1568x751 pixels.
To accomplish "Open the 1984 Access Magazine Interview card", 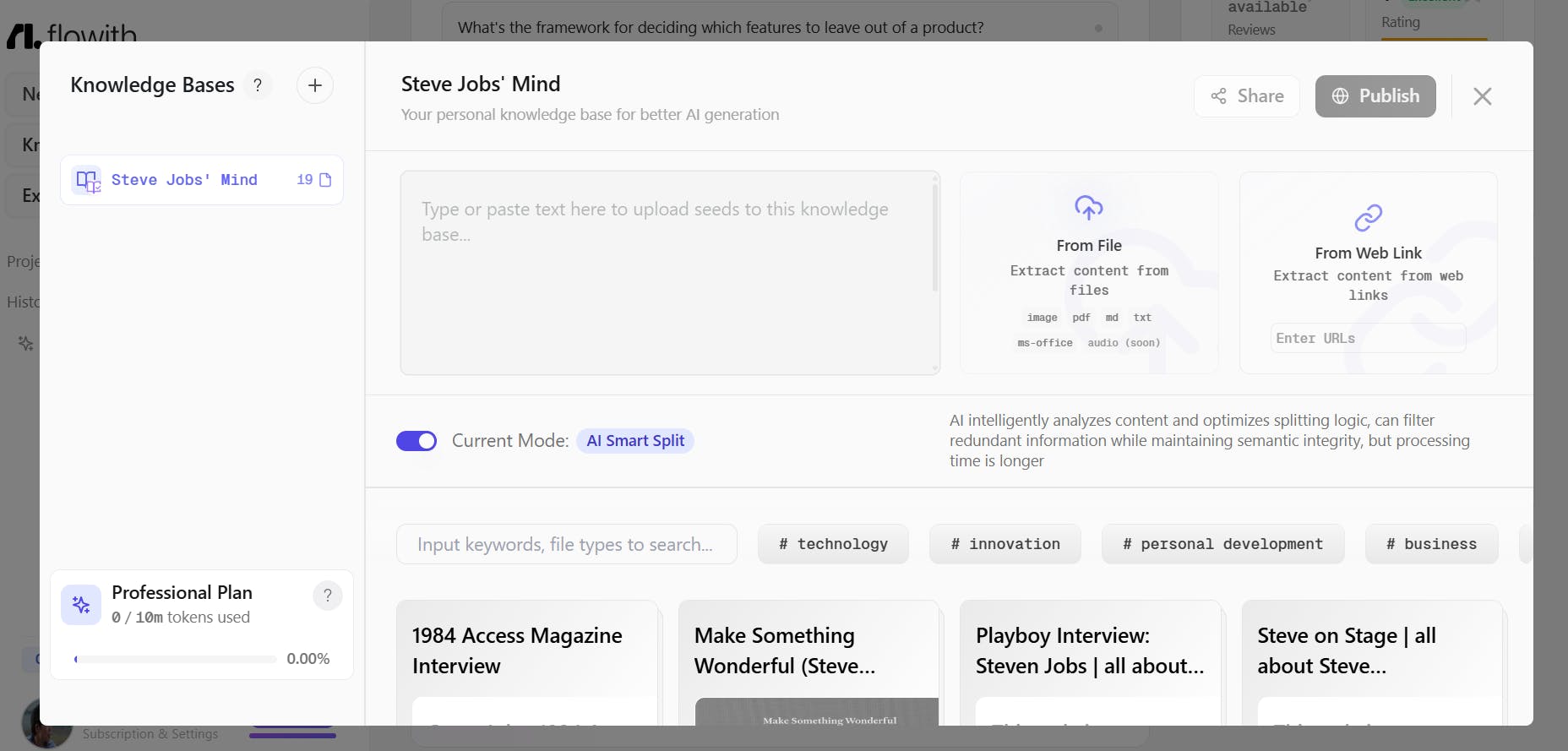I will (527, 662).
